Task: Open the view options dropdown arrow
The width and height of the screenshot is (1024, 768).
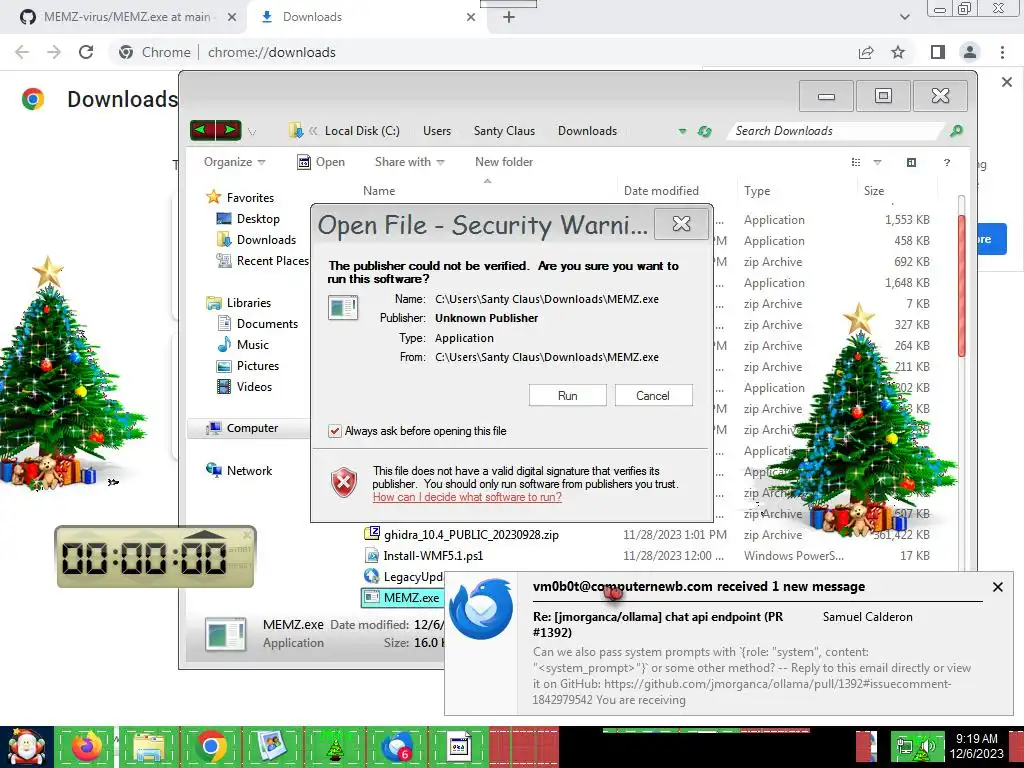Action: click(877, 162)
